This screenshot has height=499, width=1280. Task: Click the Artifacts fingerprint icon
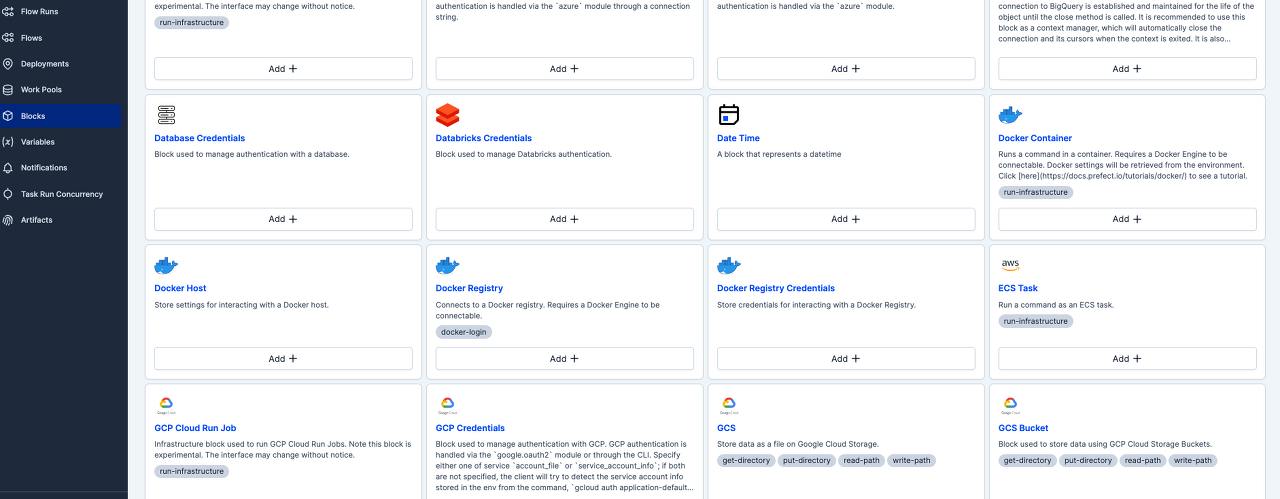pos(8,220)
